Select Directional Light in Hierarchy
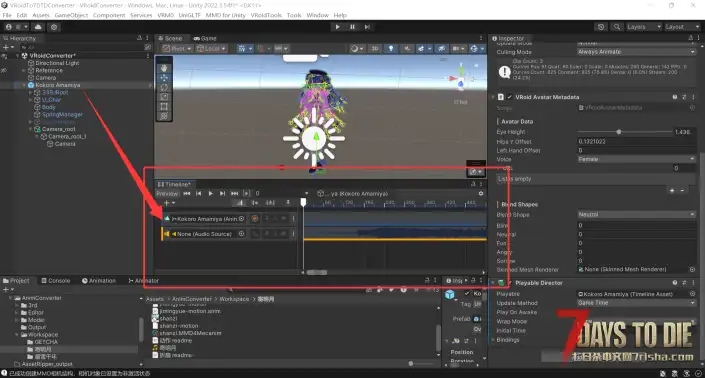Screen dimensions: 705x378 point(57,63)
